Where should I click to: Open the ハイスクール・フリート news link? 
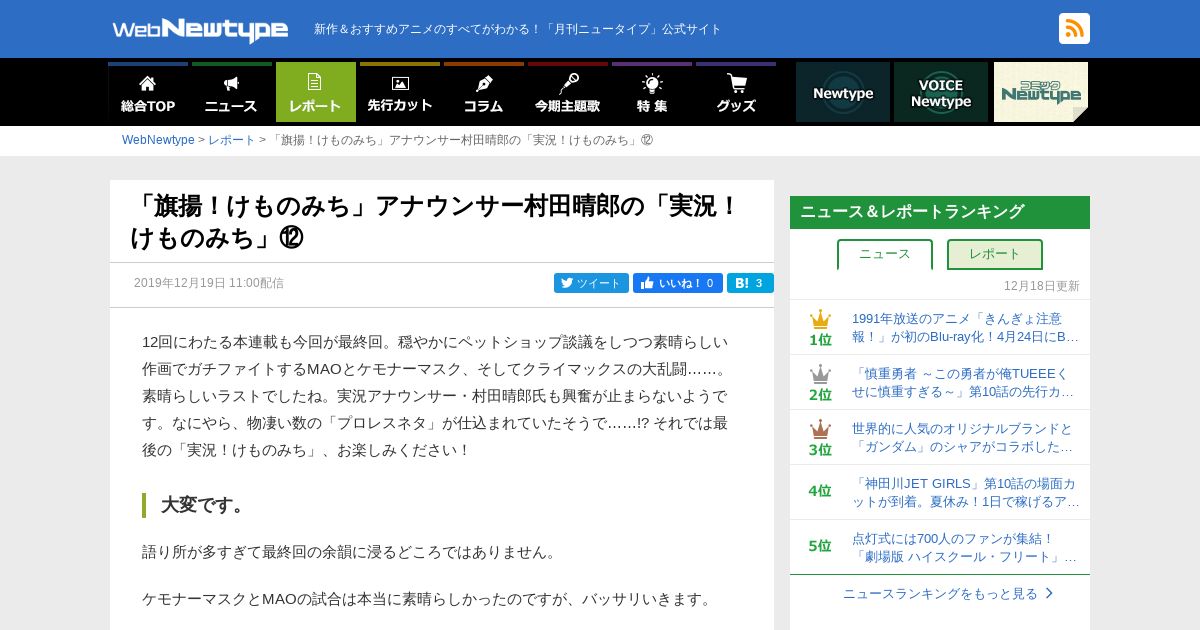[965, 548]
